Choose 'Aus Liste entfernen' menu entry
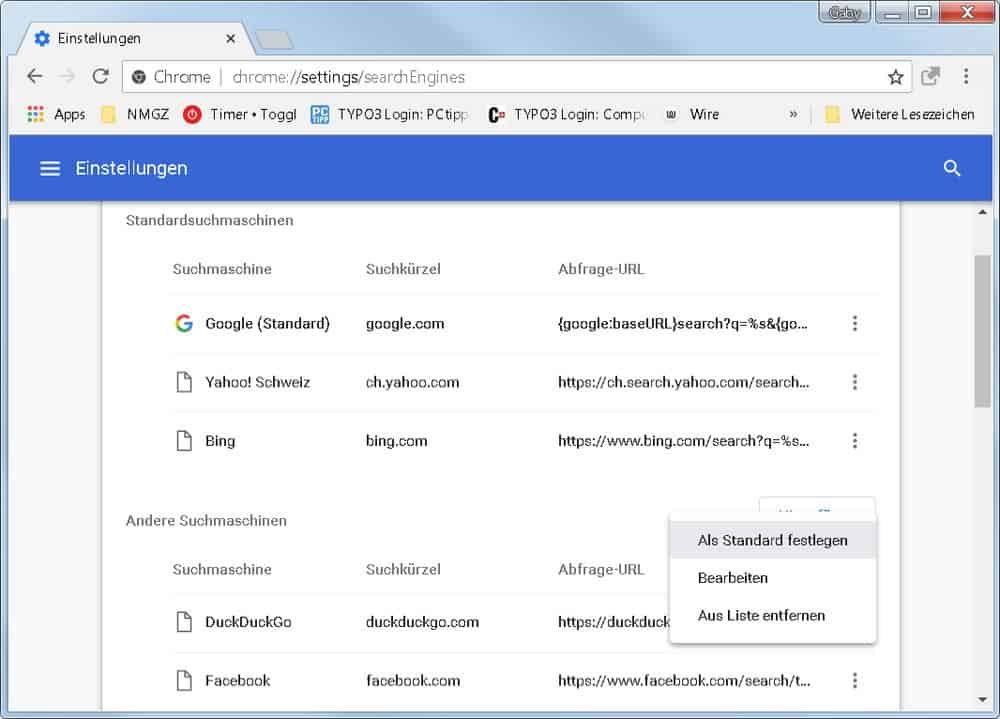 pyautogui.click(x=761, y=616)
